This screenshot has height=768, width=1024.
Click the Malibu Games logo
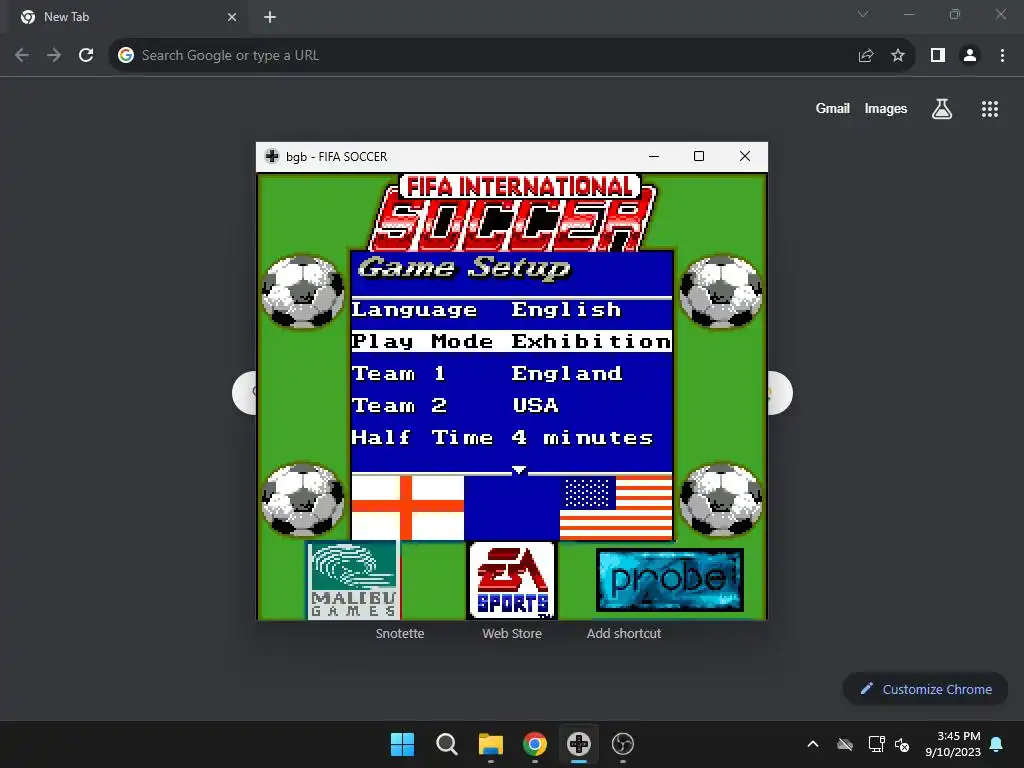click(353, 580)
